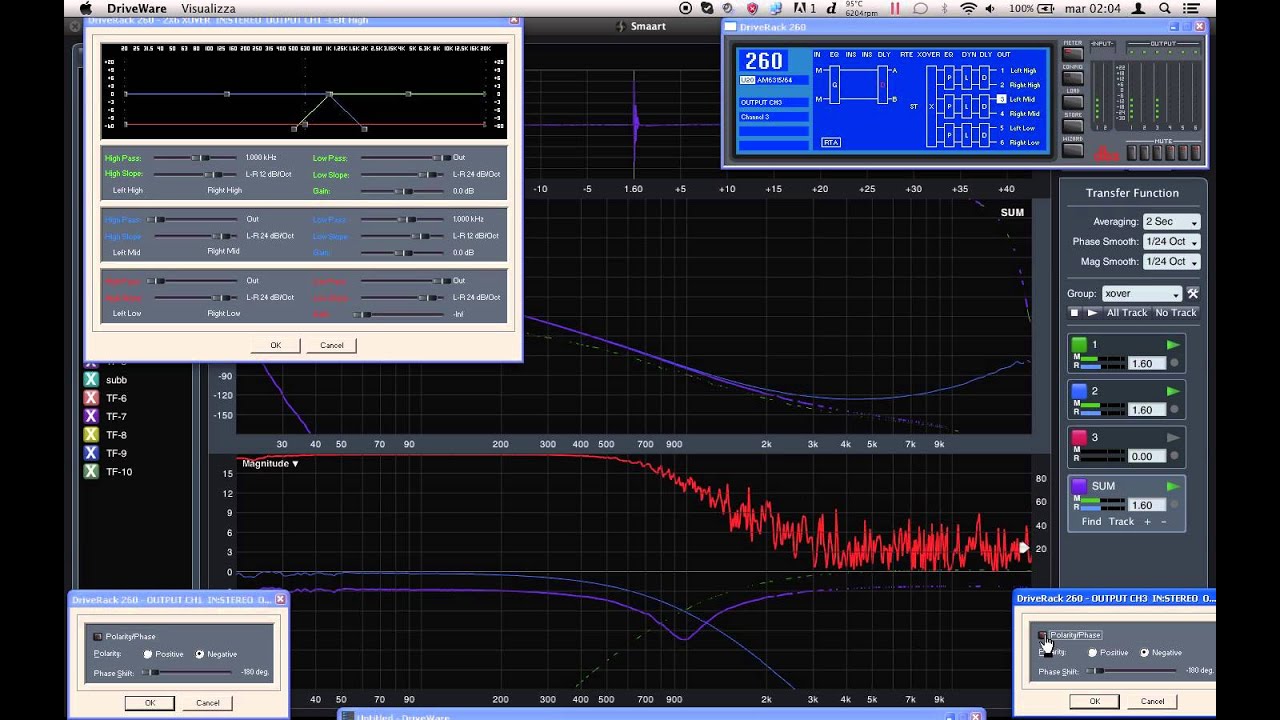Open the P EQ block for Left High output
Viewport: 1280px width, 720px height.
[949, 77]
